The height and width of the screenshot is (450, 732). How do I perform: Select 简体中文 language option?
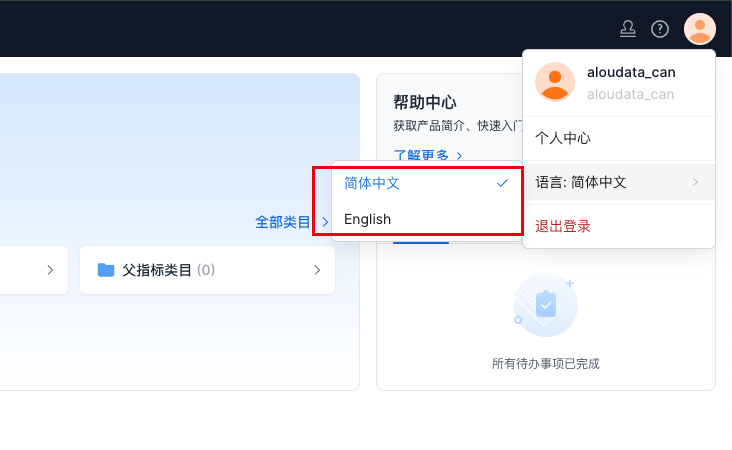click(372, 183)
